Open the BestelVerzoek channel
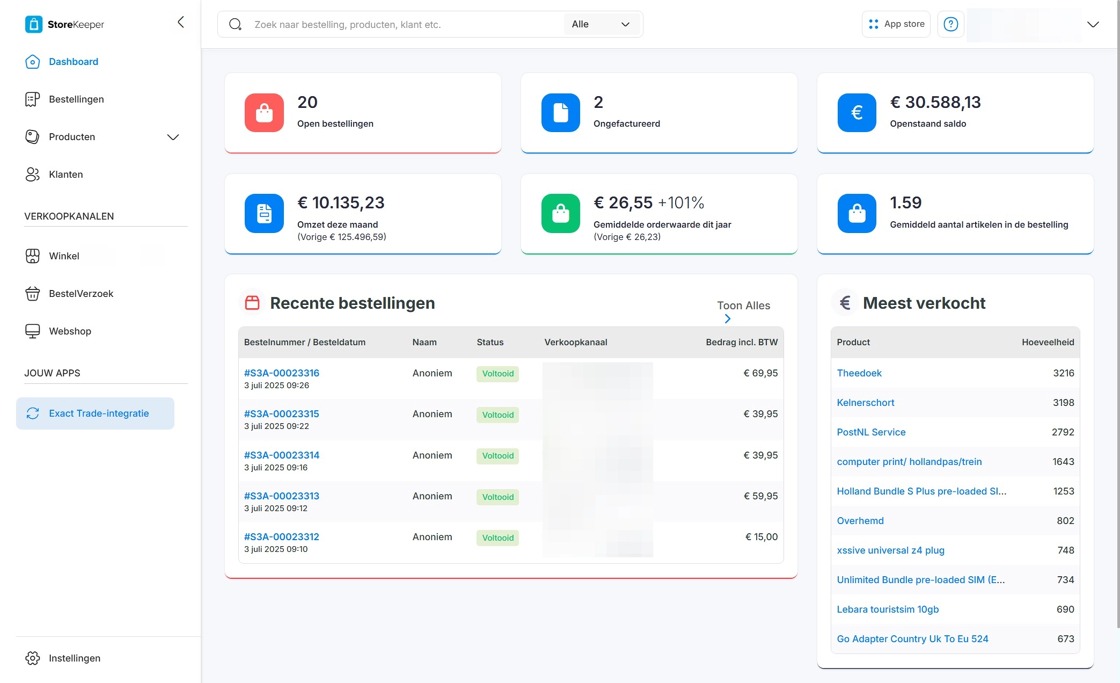The image size is (1120, 683). tap(81, 294)
